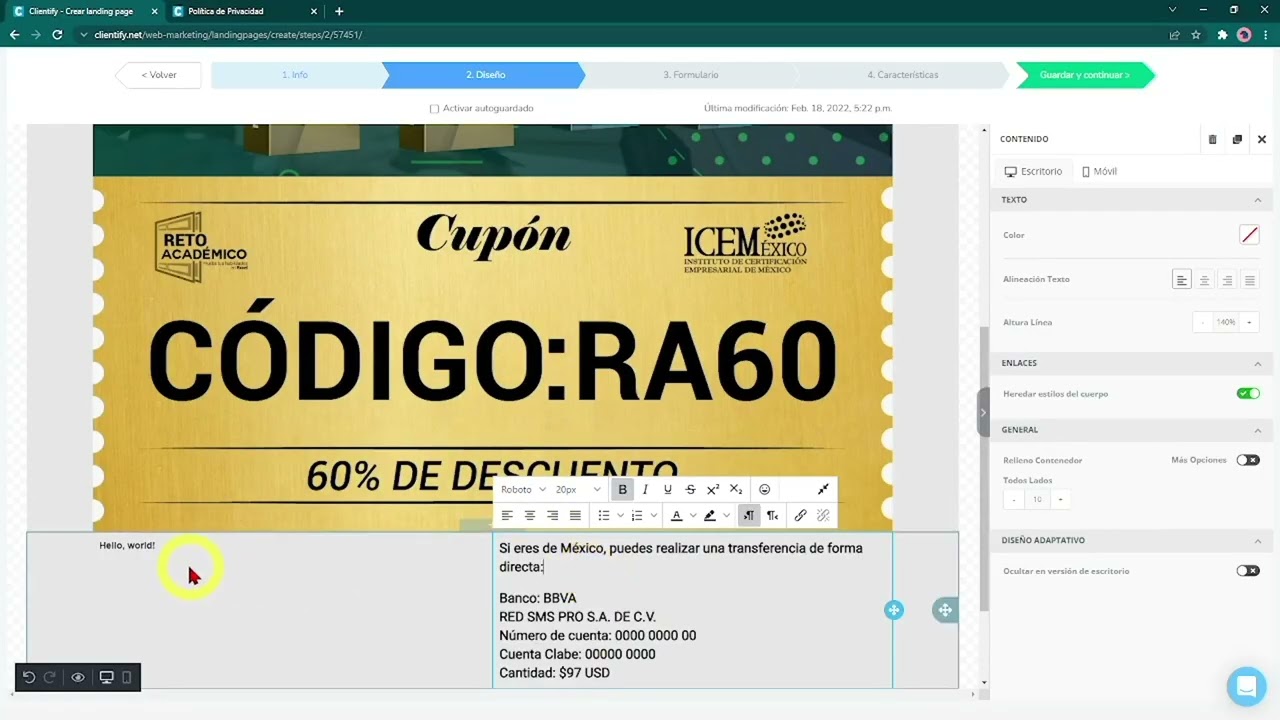Undo the last change in the bottom bar

(x=29, y=677)
